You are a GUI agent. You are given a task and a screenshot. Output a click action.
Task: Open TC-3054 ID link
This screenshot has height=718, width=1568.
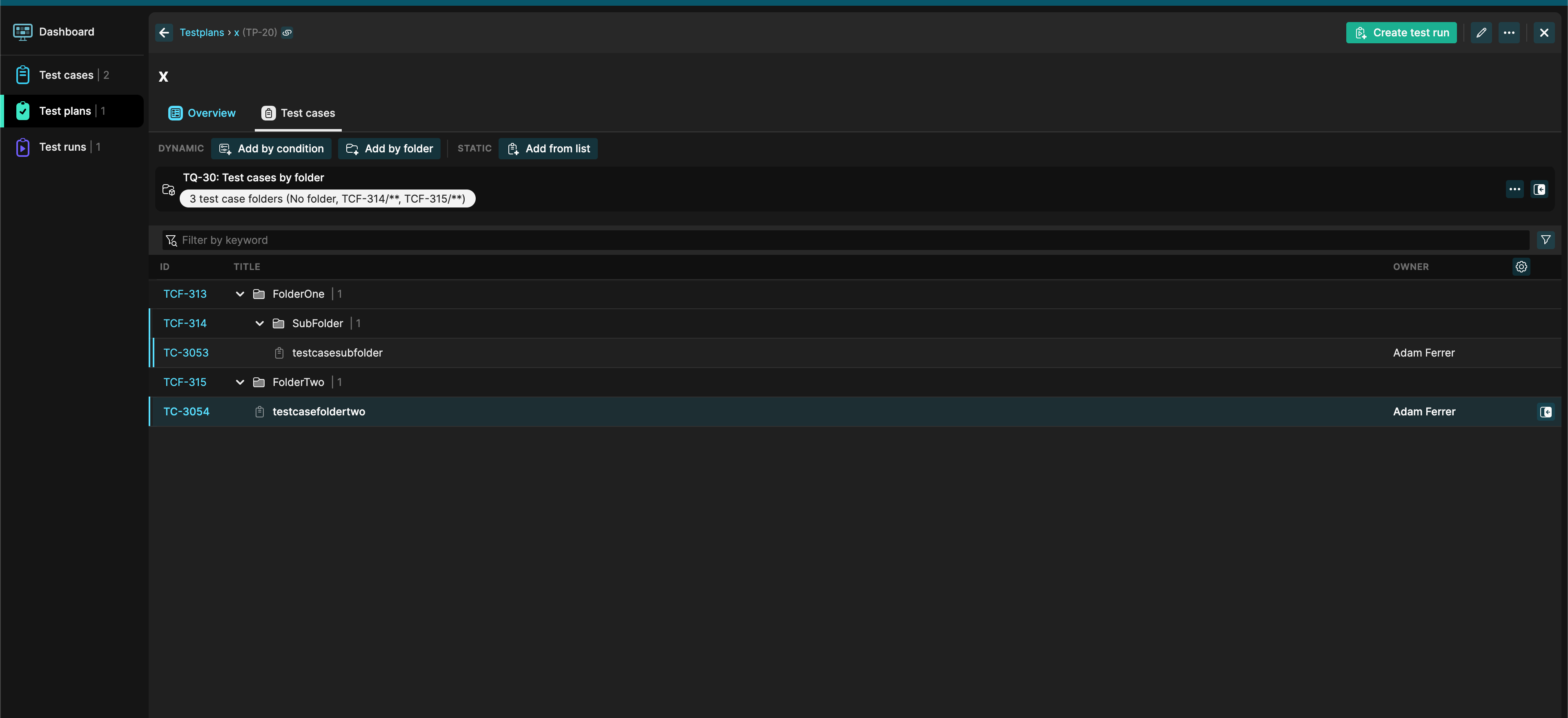pos(186,412)
